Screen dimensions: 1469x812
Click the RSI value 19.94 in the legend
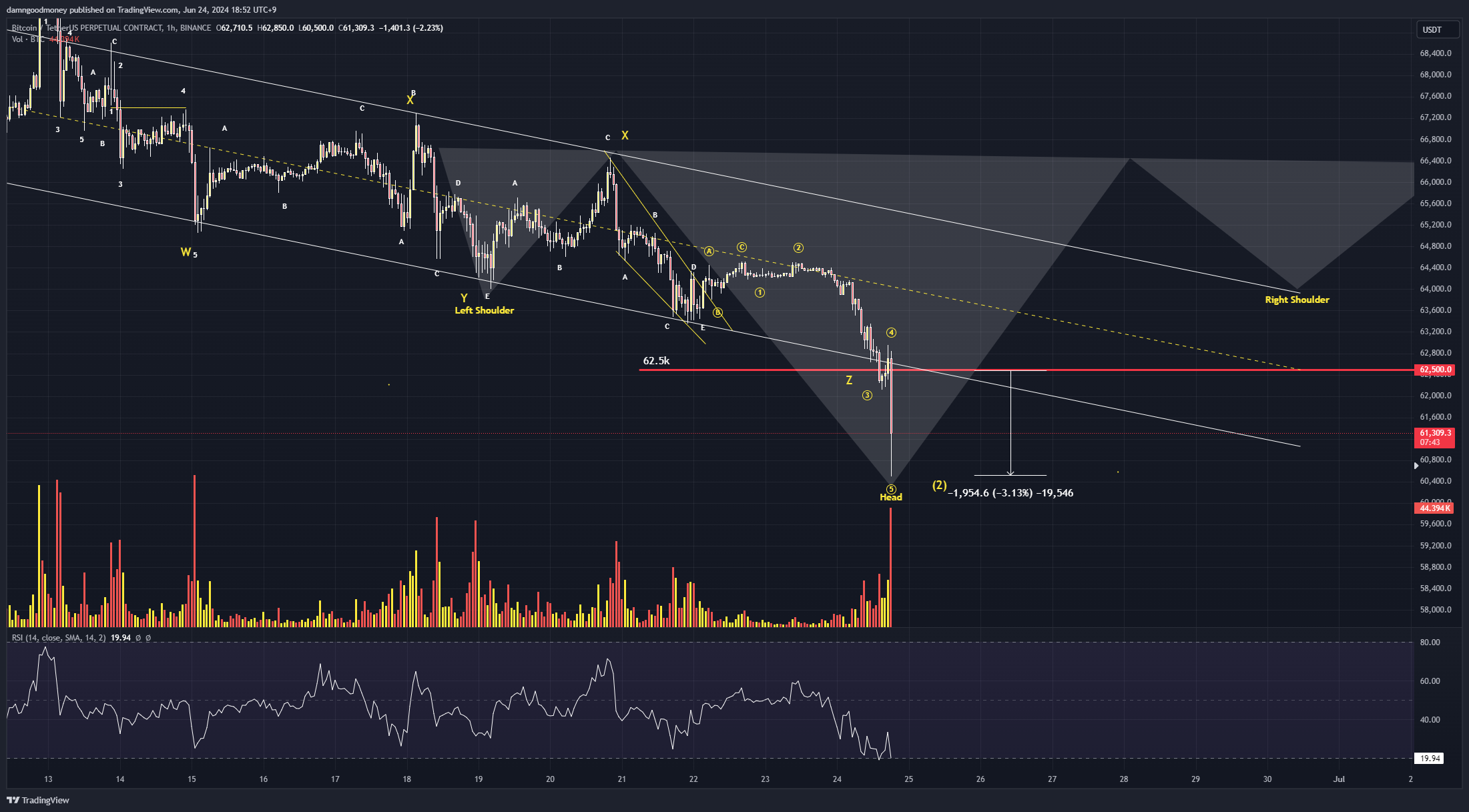click(x=121, y=638)
